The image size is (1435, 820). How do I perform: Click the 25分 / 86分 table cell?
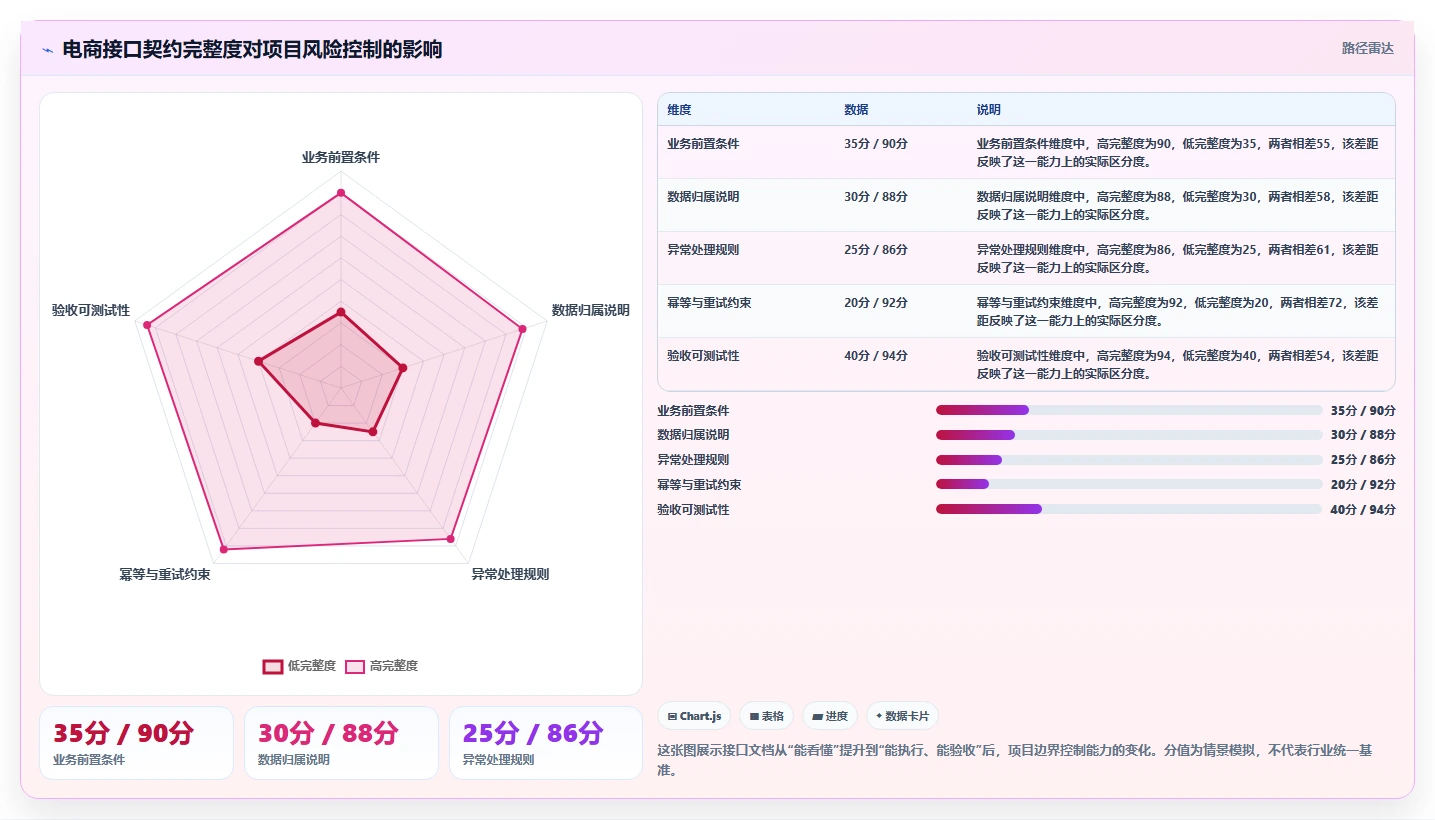[x=876, y=250]
